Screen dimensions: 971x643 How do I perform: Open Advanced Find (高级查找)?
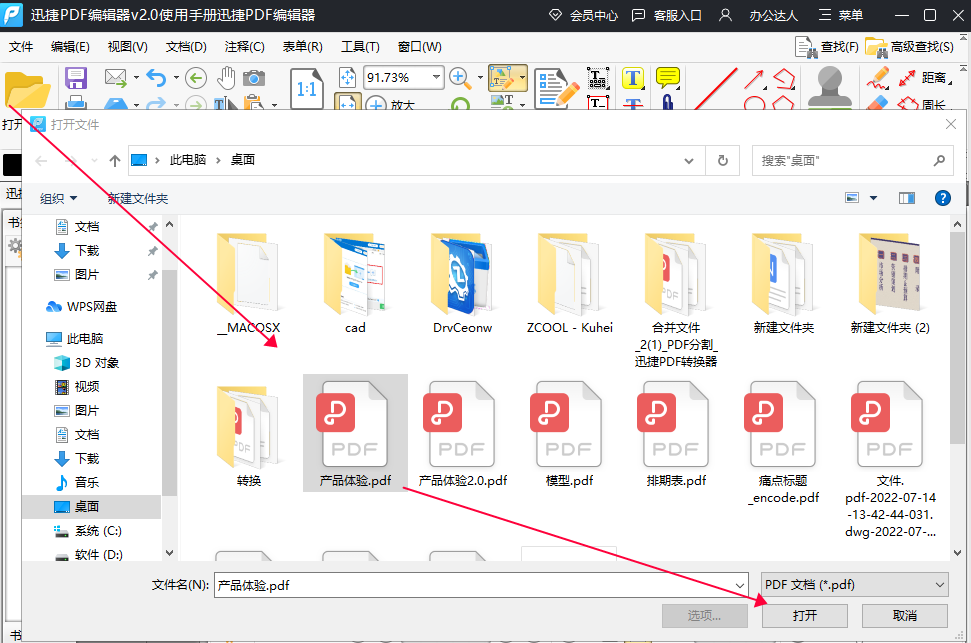coord(910,47)
